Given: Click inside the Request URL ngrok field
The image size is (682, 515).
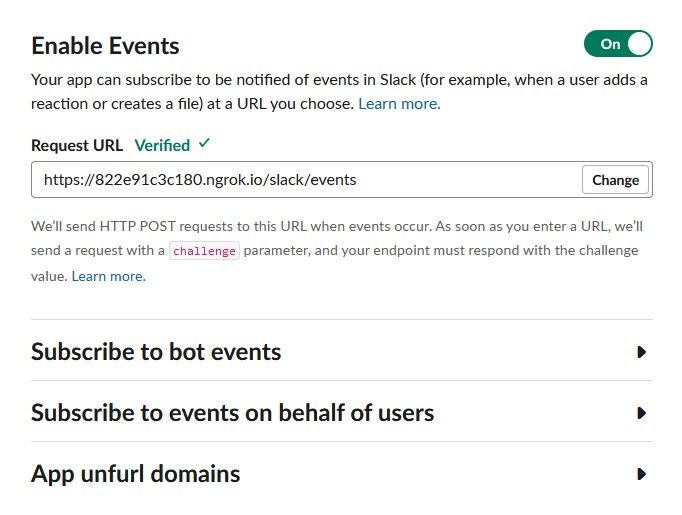Looking at the screenshot, I should [x=300, y=180].
